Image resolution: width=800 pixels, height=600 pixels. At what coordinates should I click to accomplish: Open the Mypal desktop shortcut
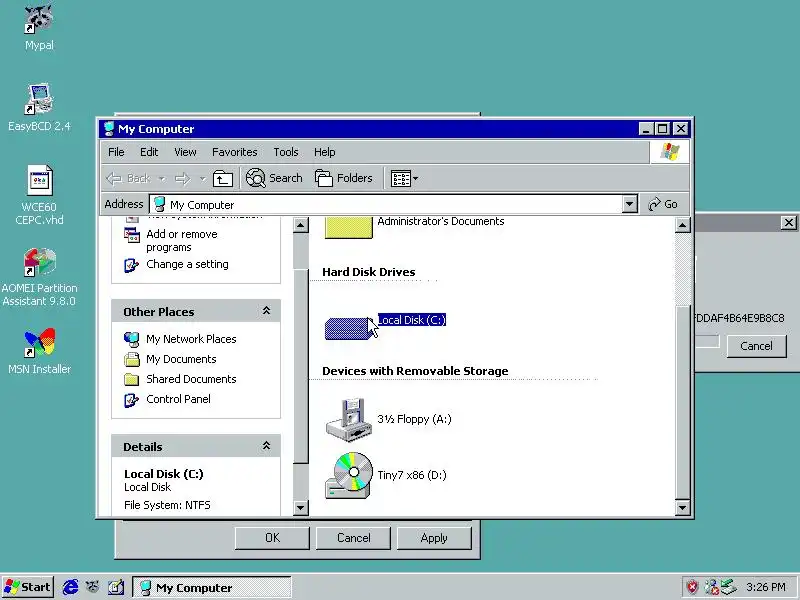39,27
